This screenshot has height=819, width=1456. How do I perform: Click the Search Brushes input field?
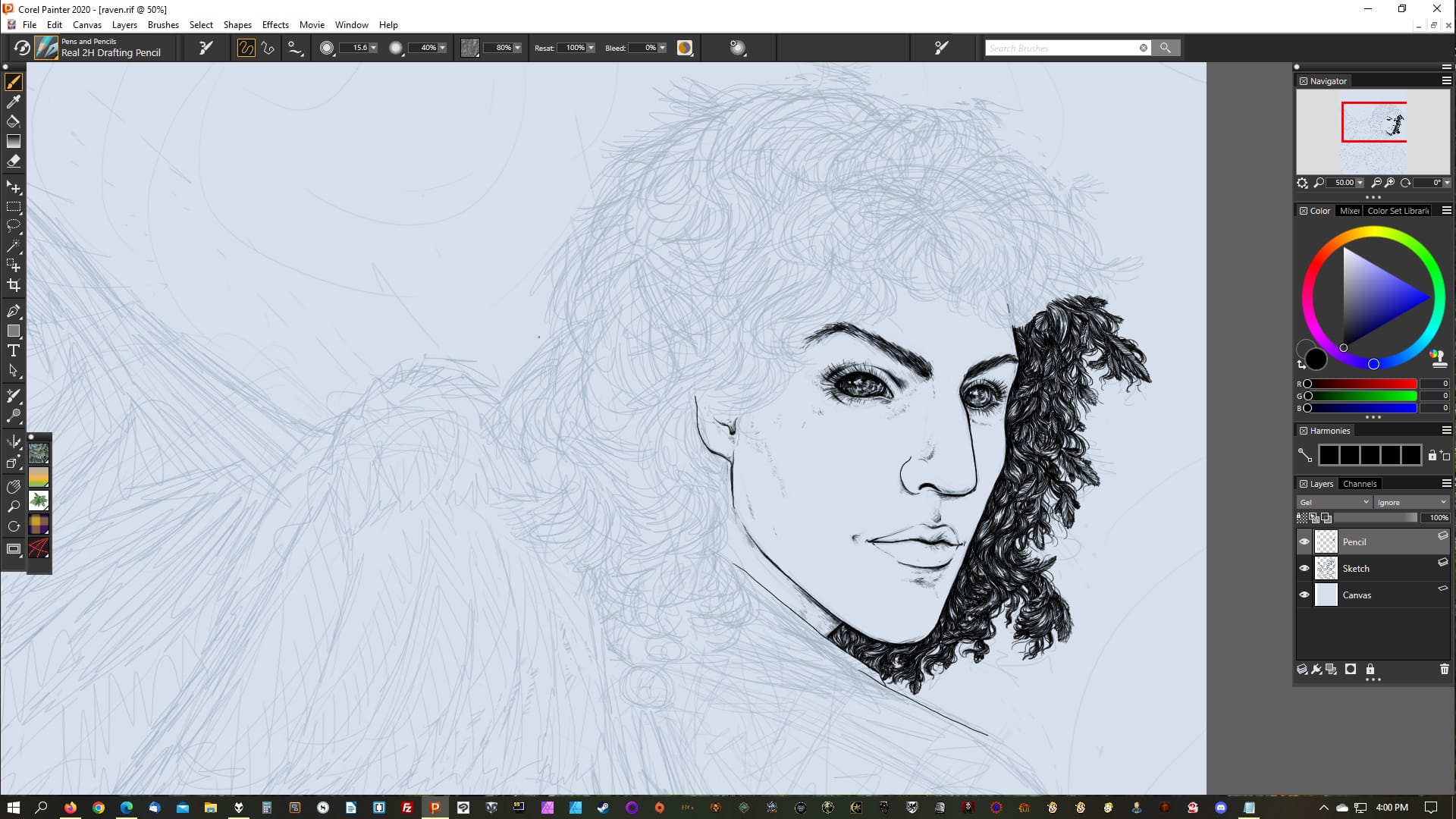pos(1062,48)
